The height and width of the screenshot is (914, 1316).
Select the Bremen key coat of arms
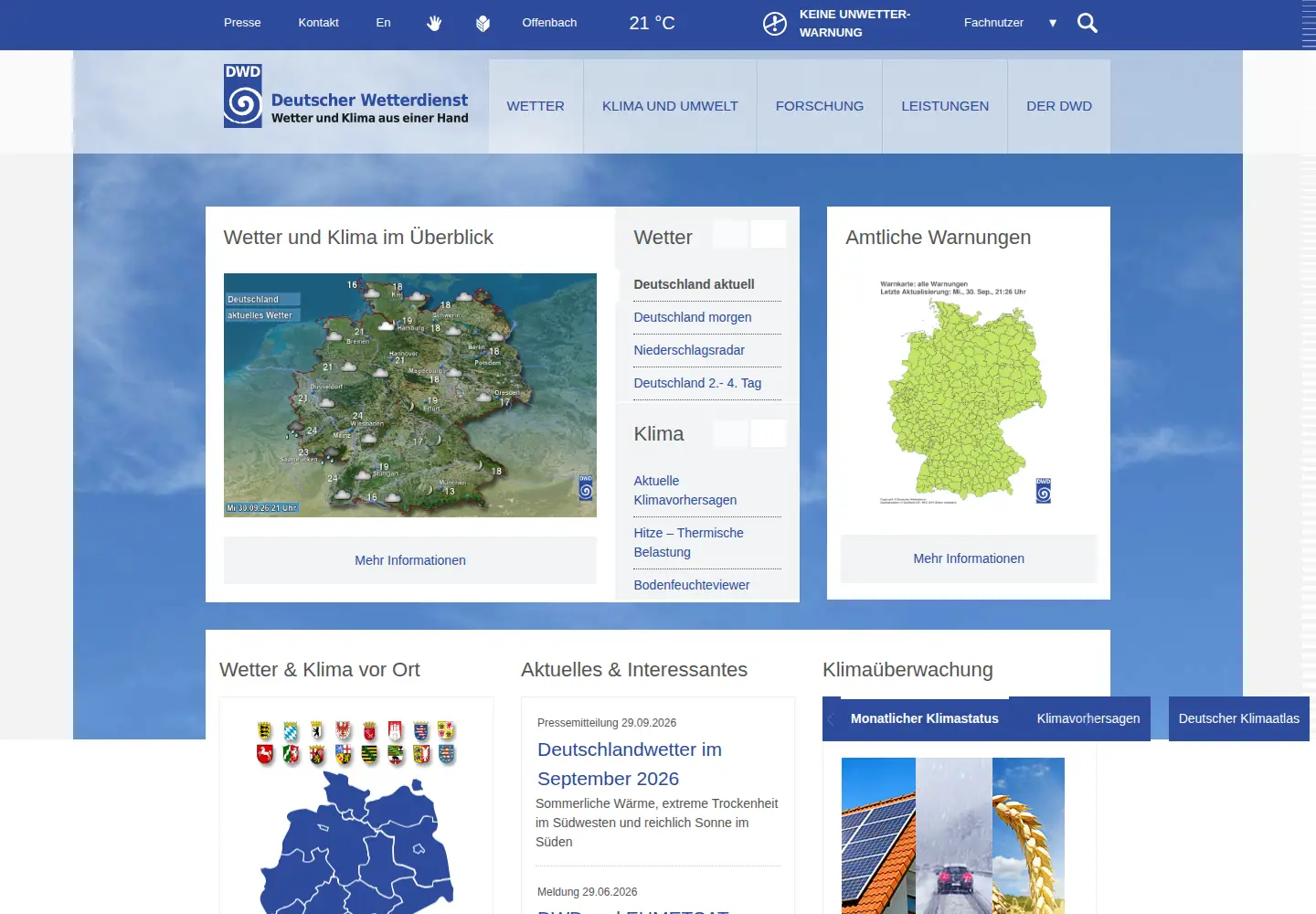coord(369,731)
